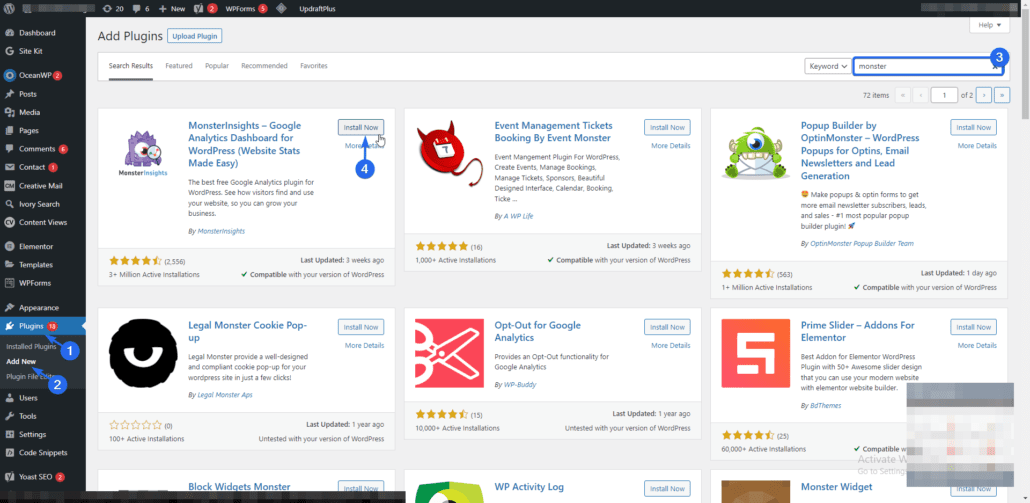Viewport: 1030px width, 503px height.
Task: Open Content Views in sidebar
Action: tap(43, 223)
